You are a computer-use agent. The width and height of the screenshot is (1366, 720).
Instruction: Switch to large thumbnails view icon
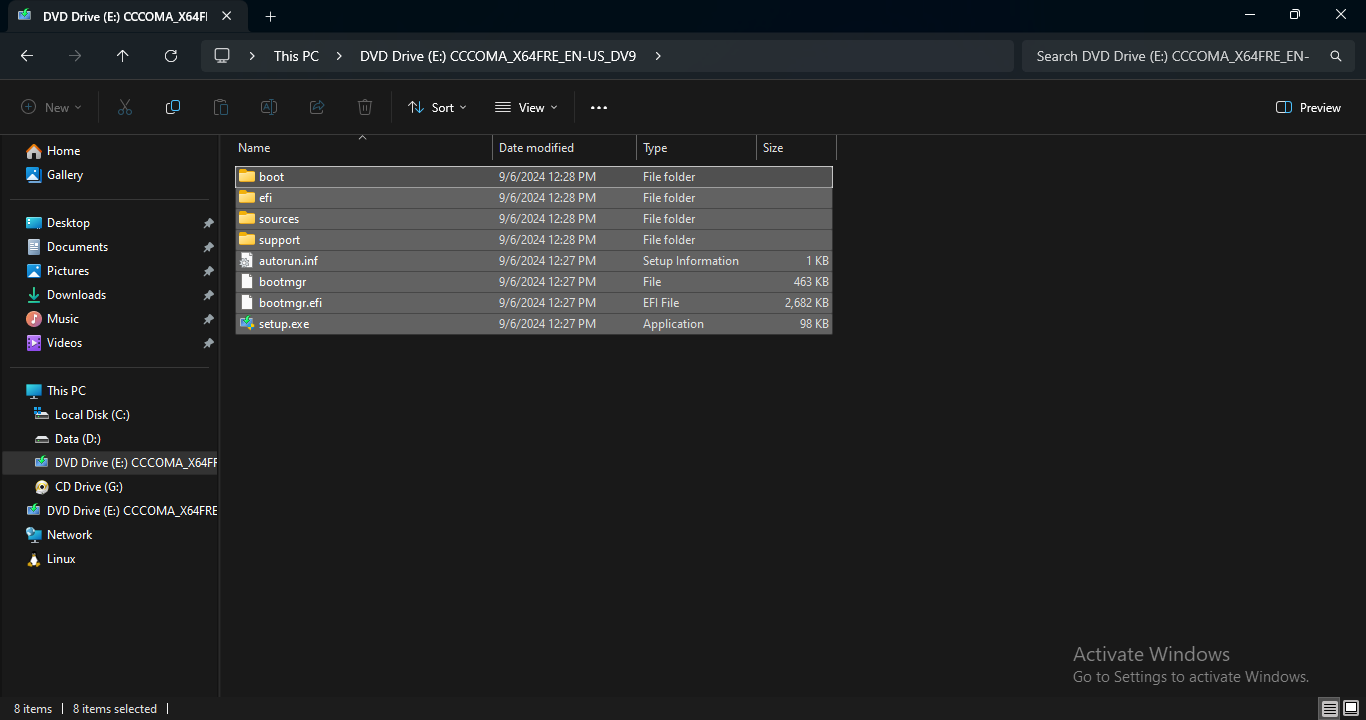[x=1350, y=709]
